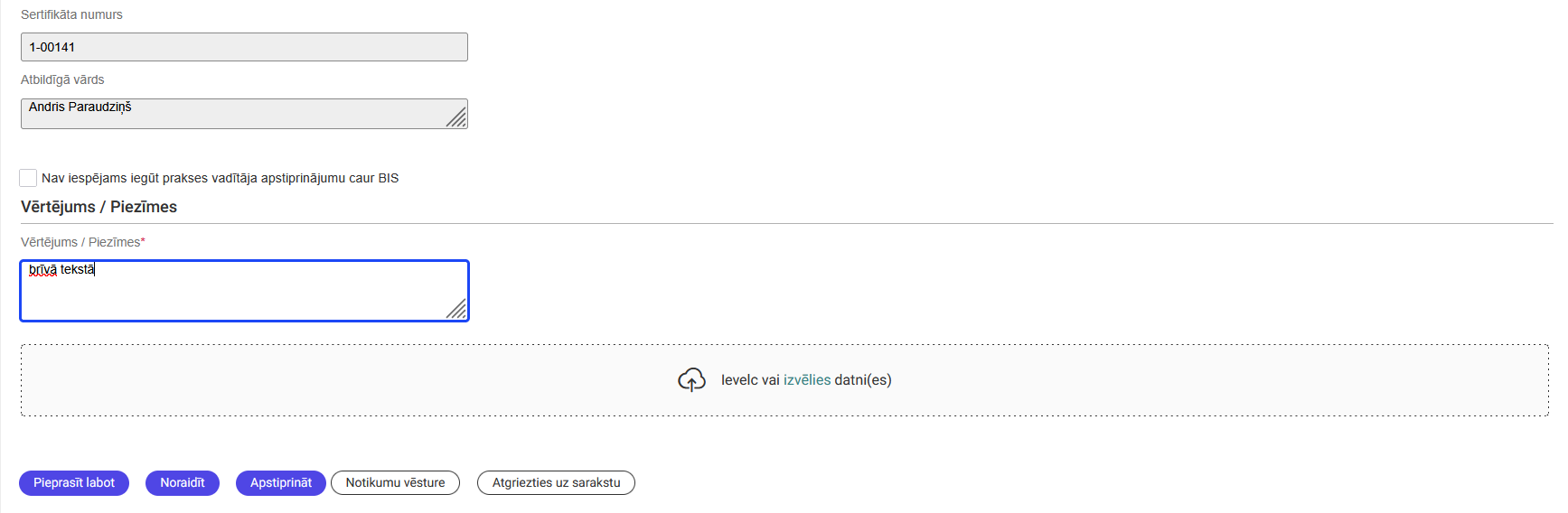Click resize handle of Atbildīgā vārds field
The width and height of the screenshot is (1568, 513).
pos(457,118)
